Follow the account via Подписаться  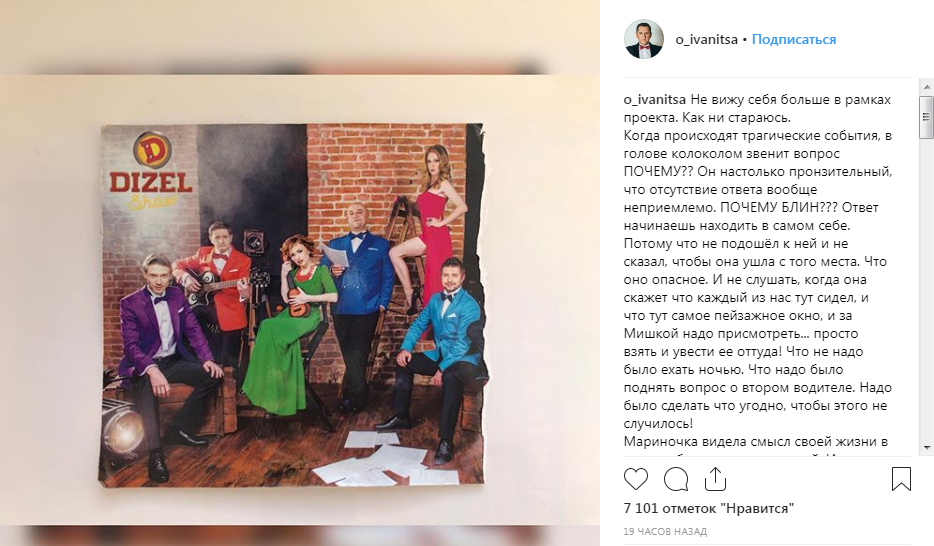pos(794,39)
